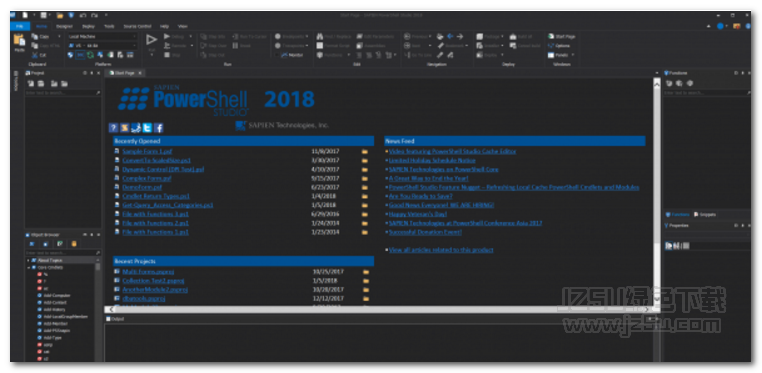Screen dimensions: 762x373
Task: Open the PowerShell version V5 dropdown
Action: pos(102,46)
